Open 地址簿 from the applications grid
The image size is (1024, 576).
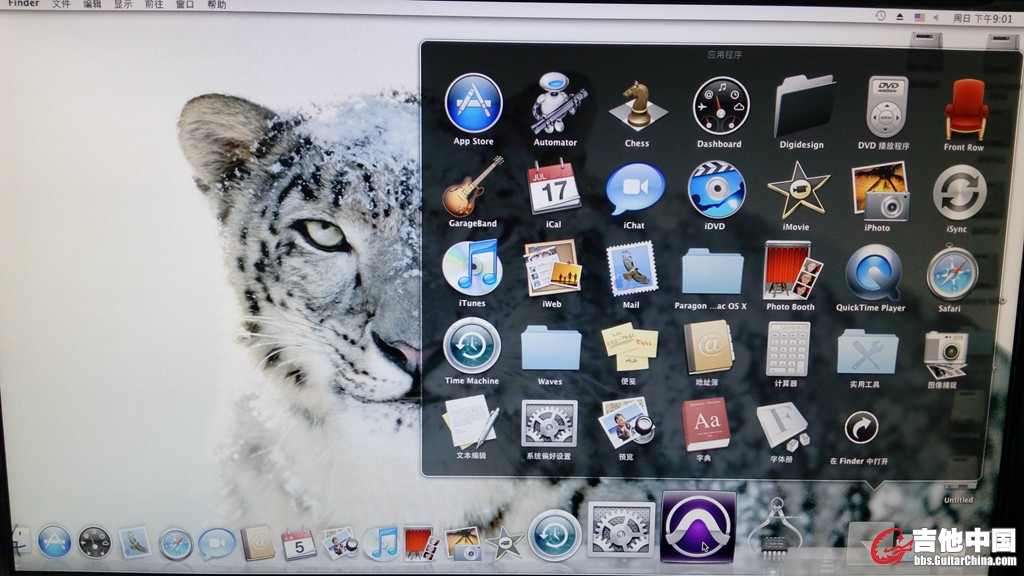708,349
